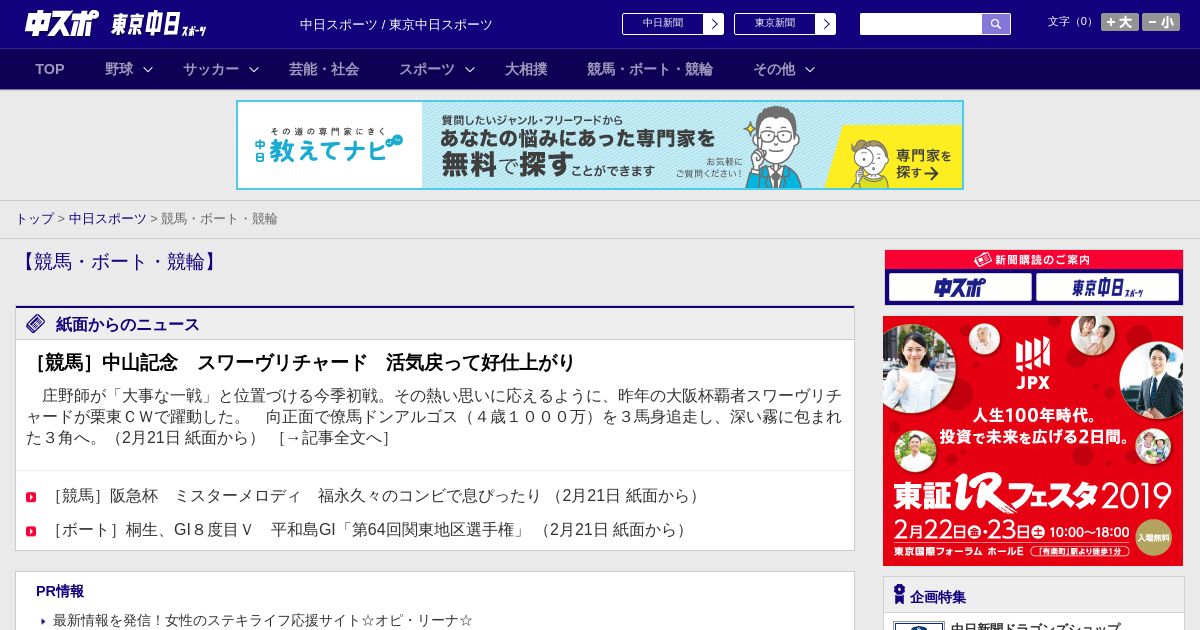Expand the 野球 dropdown chevron
Screen dimensions: 1200x630
tap(148, 69)
